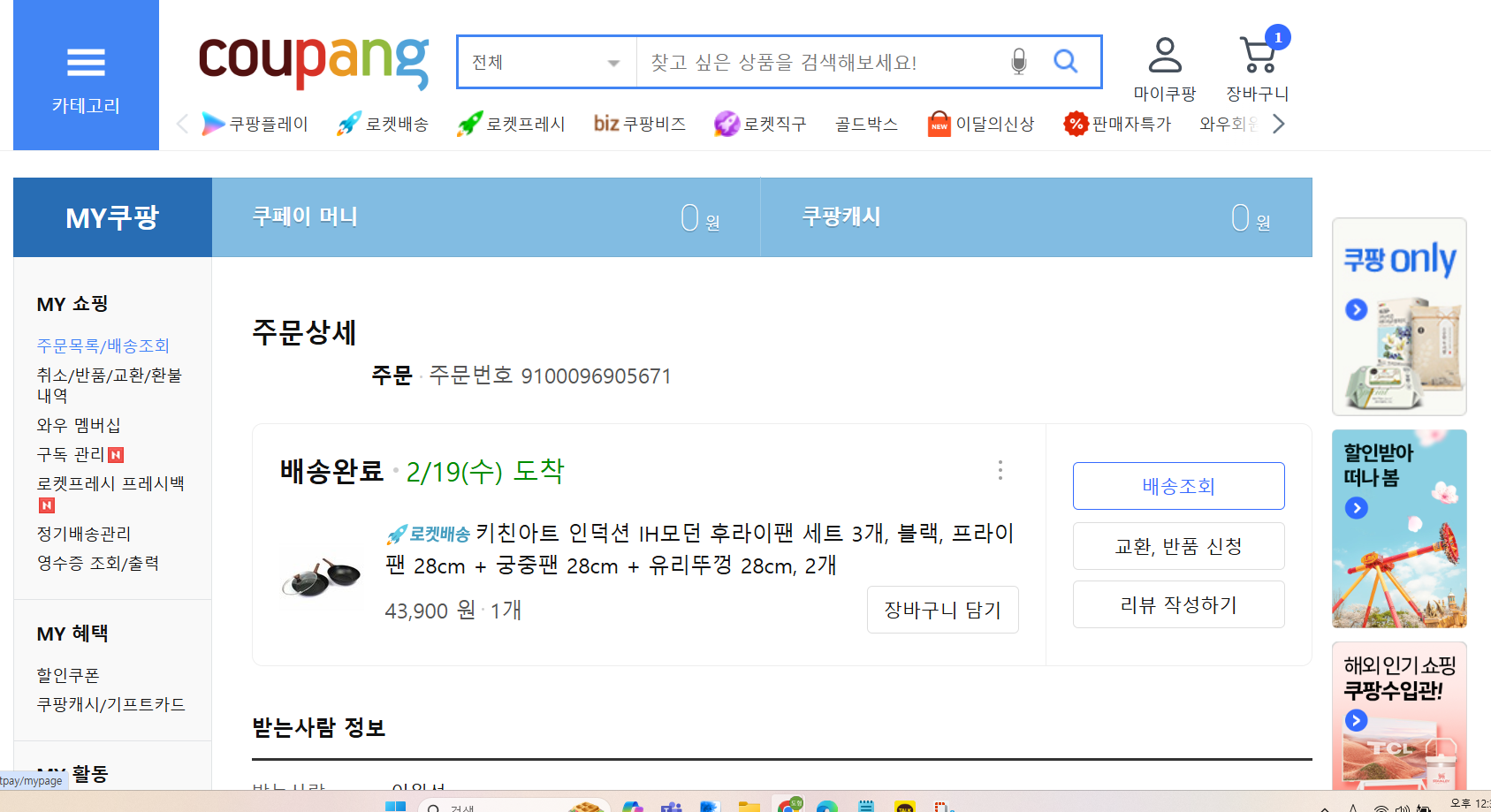Open the 전체 search category dropdown
Image resolution: width=1491 pixels, height=812 pixels.
click(547, 63)
